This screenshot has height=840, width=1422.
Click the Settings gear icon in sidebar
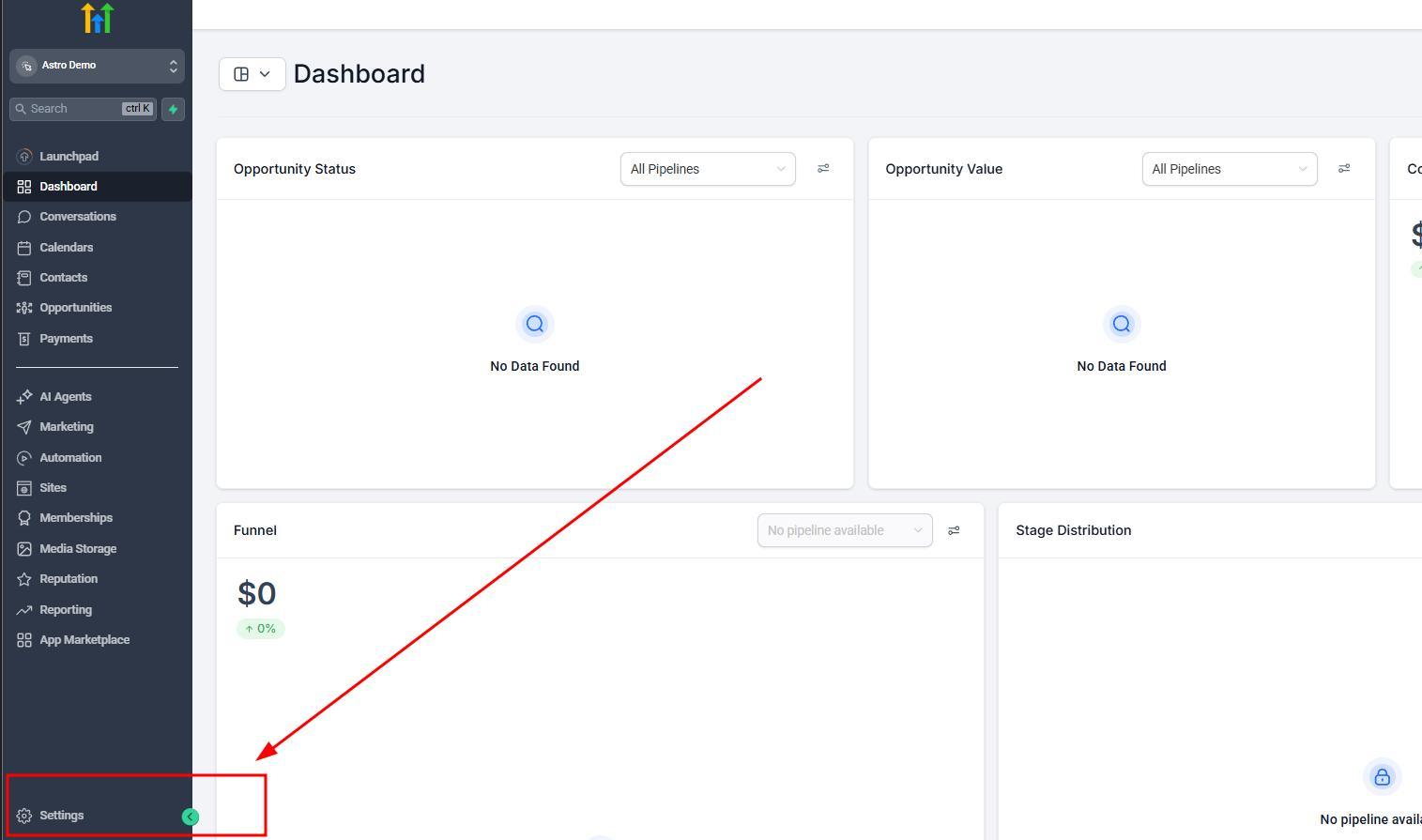(x=24, y=816)
